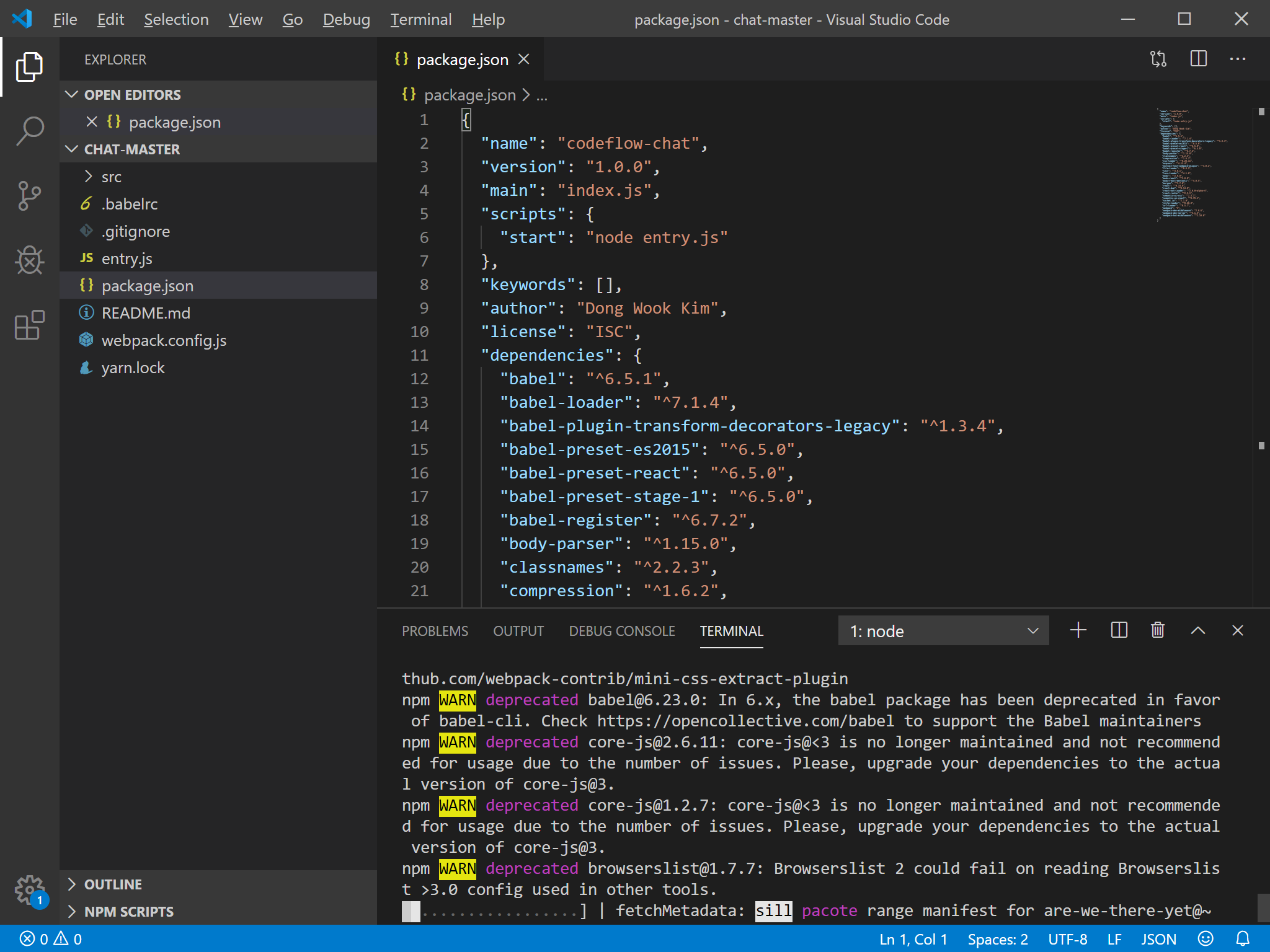The height and width of the screenshot is (952, 1270).
Task: Open README.md file in explorer
Action: 218,313
